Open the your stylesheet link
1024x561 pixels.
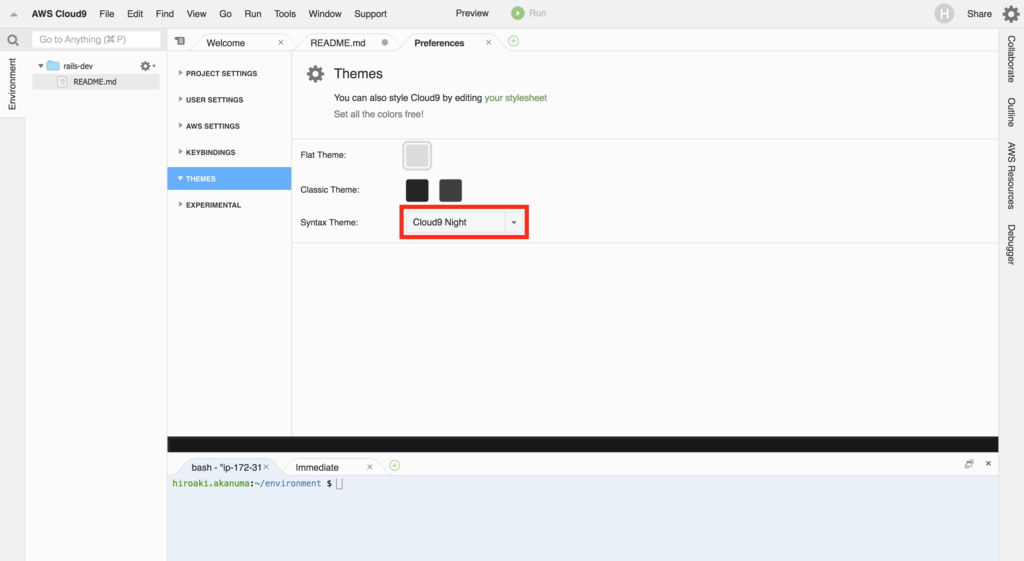pos(515,98)
